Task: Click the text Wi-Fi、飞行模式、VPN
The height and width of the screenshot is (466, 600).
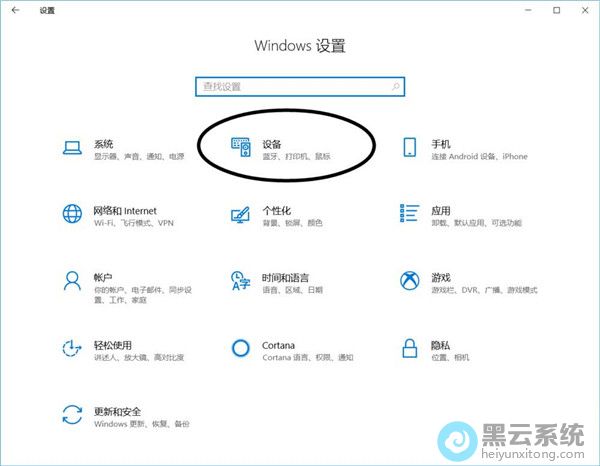Action: (x=134, y=223)
